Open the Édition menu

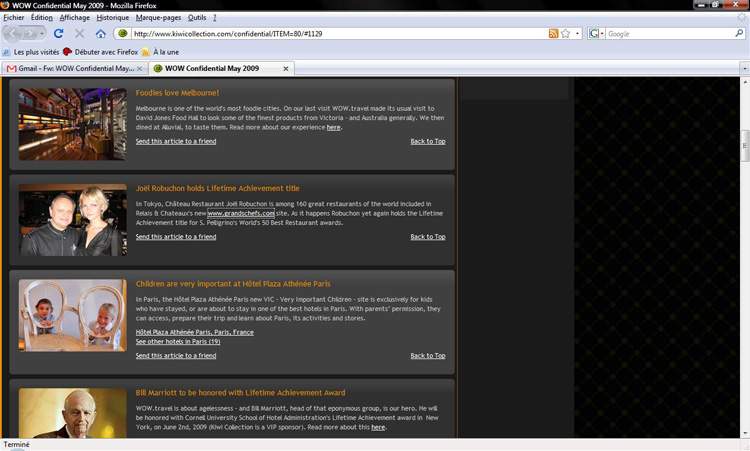tap(42, 18)
